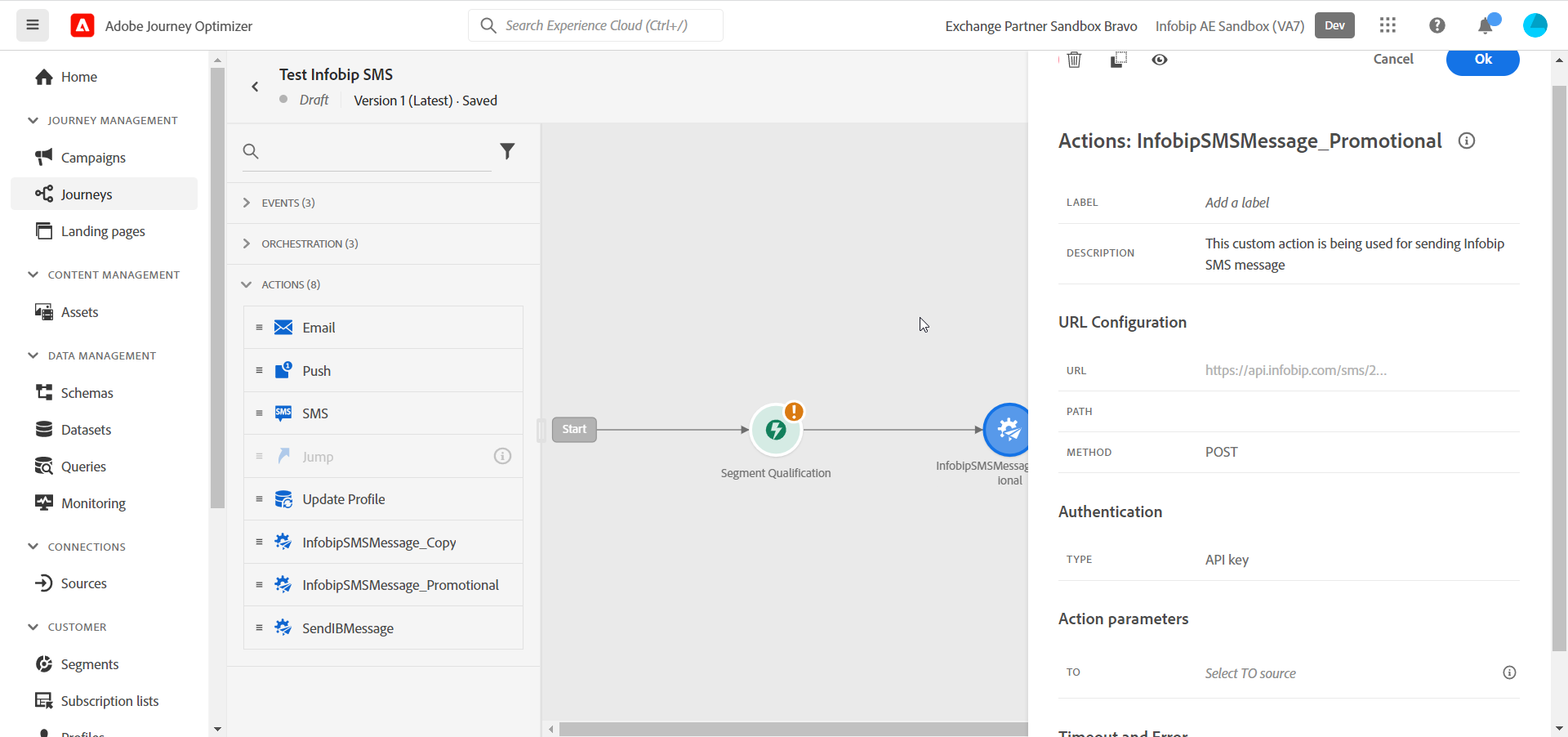This screenshot has height=737, width=1568.
Task: Click the help question mark icon
Action: coord(1437,25)
